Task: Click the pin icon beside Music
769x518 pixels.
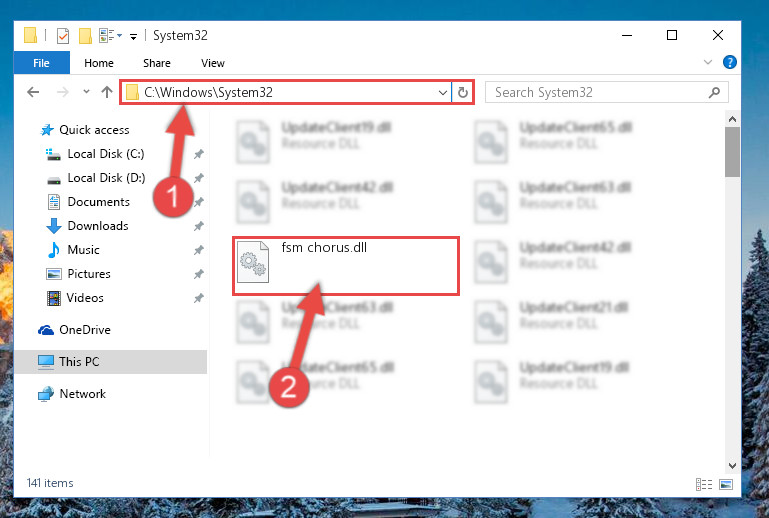Action: point(198,250)
